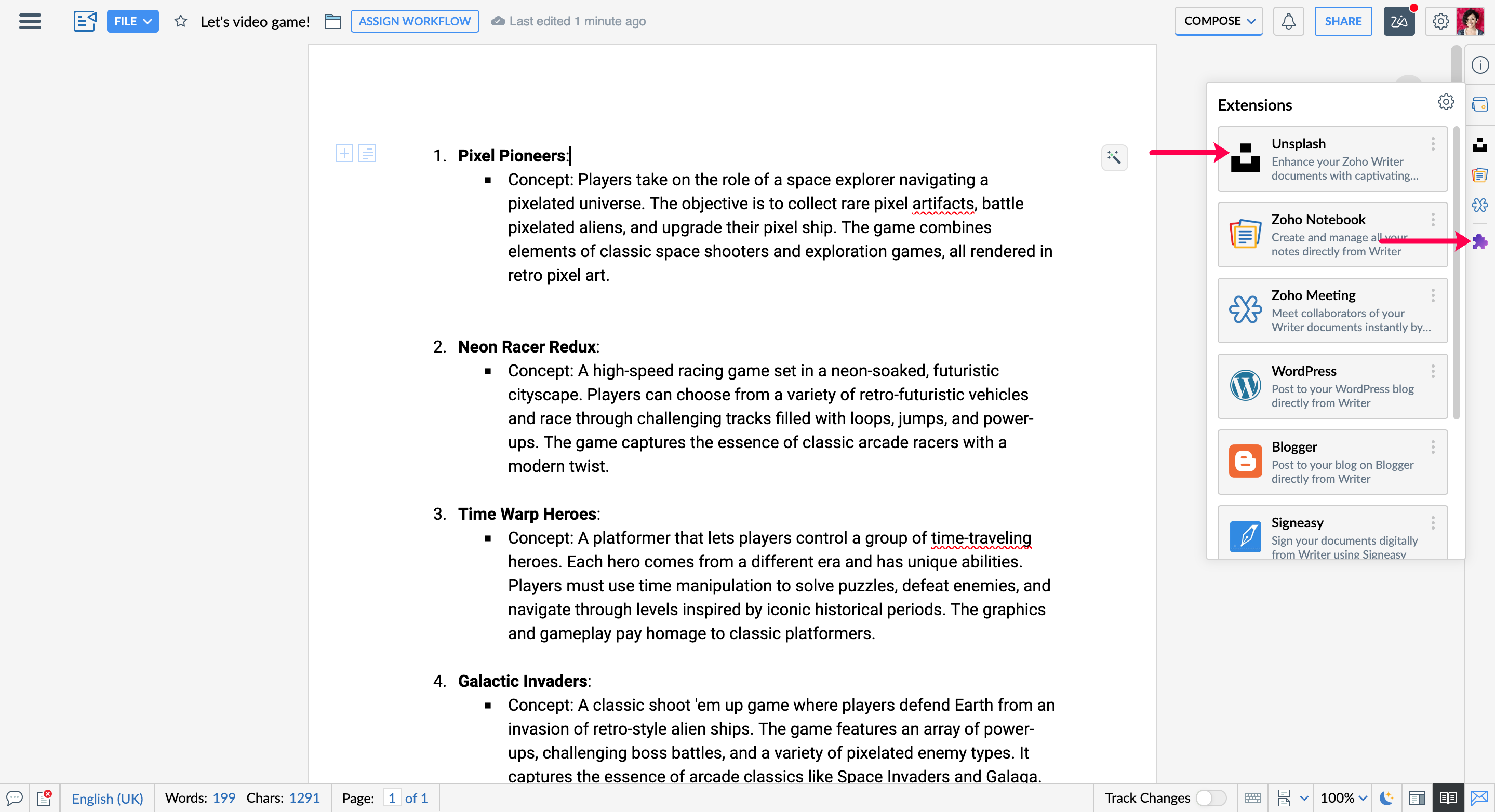Select the Blogger extension card
The image size is (1495, 812).
click(1332, 462)
